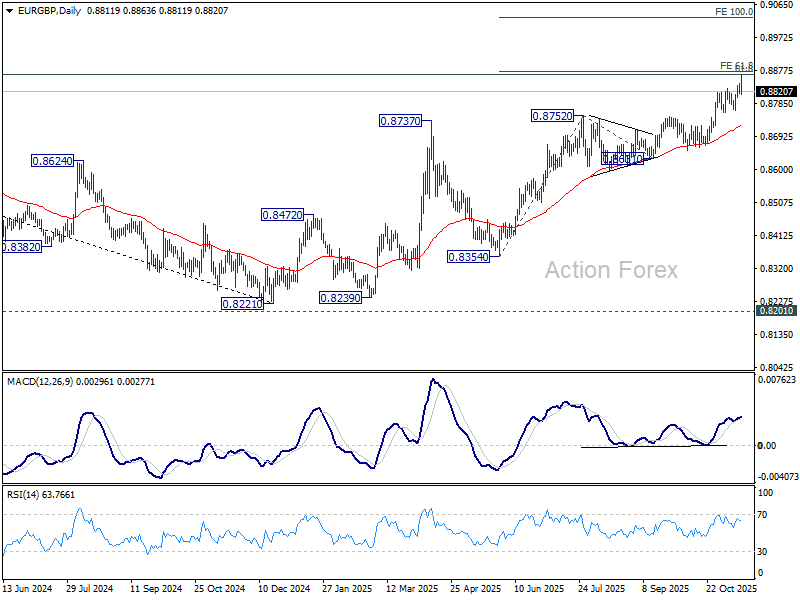
Task: Select the 0.83540 price label
Action: coord(468,257)
